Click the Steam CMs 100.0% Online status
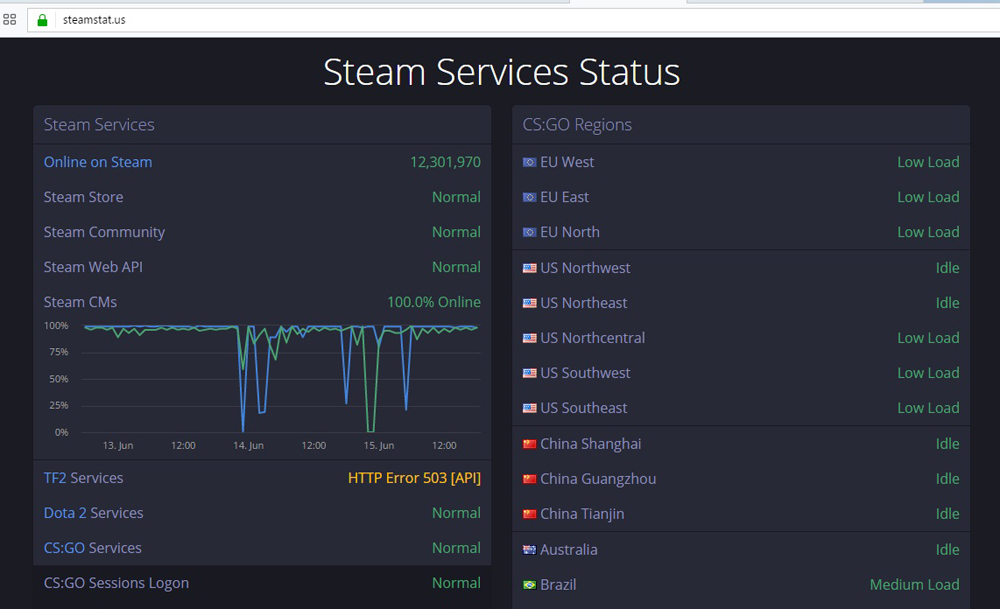This screenshot has width=1000, height=609. (x=433, y=302)
